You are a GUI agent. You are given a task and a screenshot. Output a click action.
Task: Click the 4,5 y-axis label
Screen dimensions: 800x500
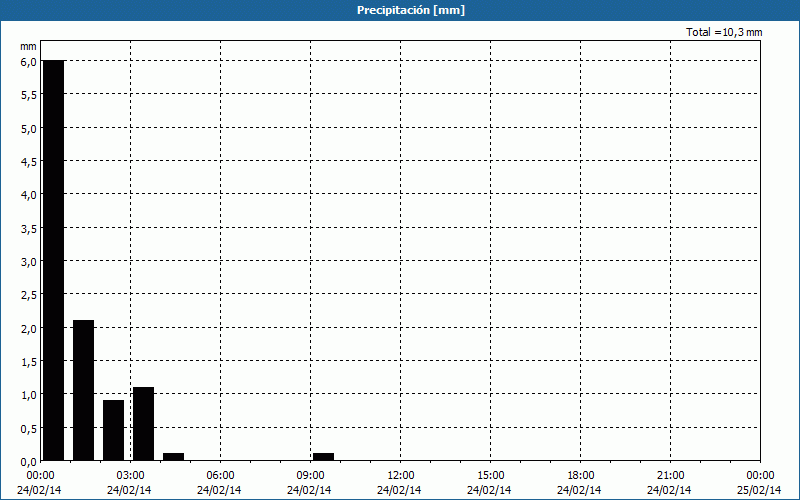tap(29, 162)
